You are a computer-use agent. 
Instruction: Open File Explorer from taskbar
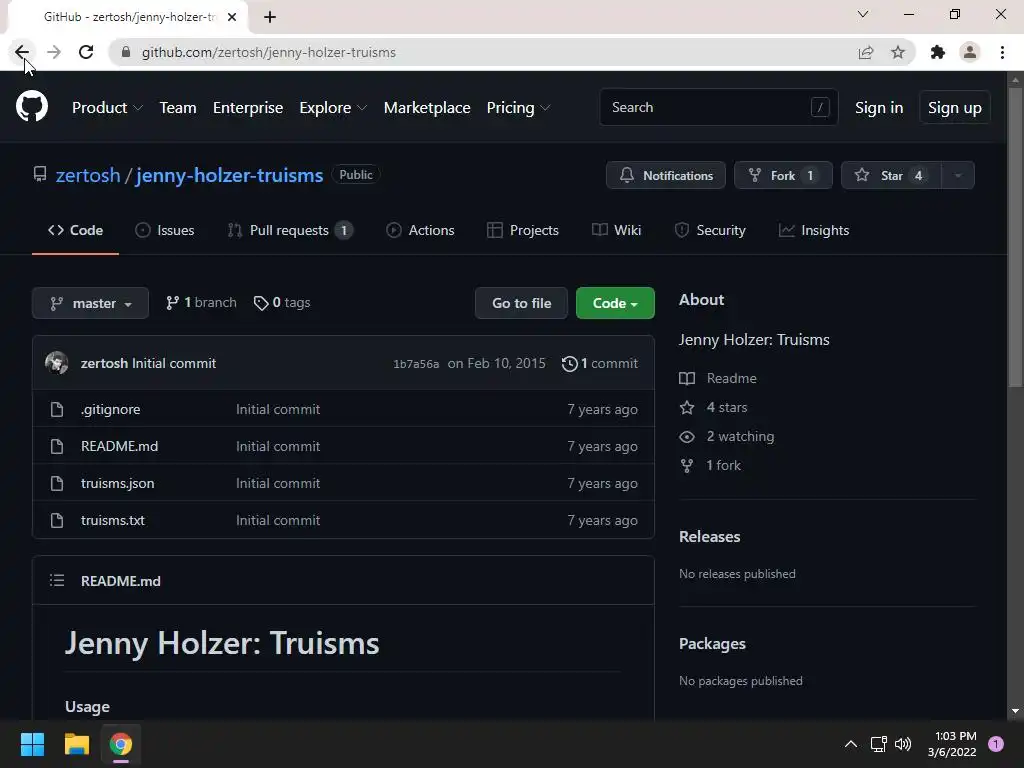tap(76, 744)
